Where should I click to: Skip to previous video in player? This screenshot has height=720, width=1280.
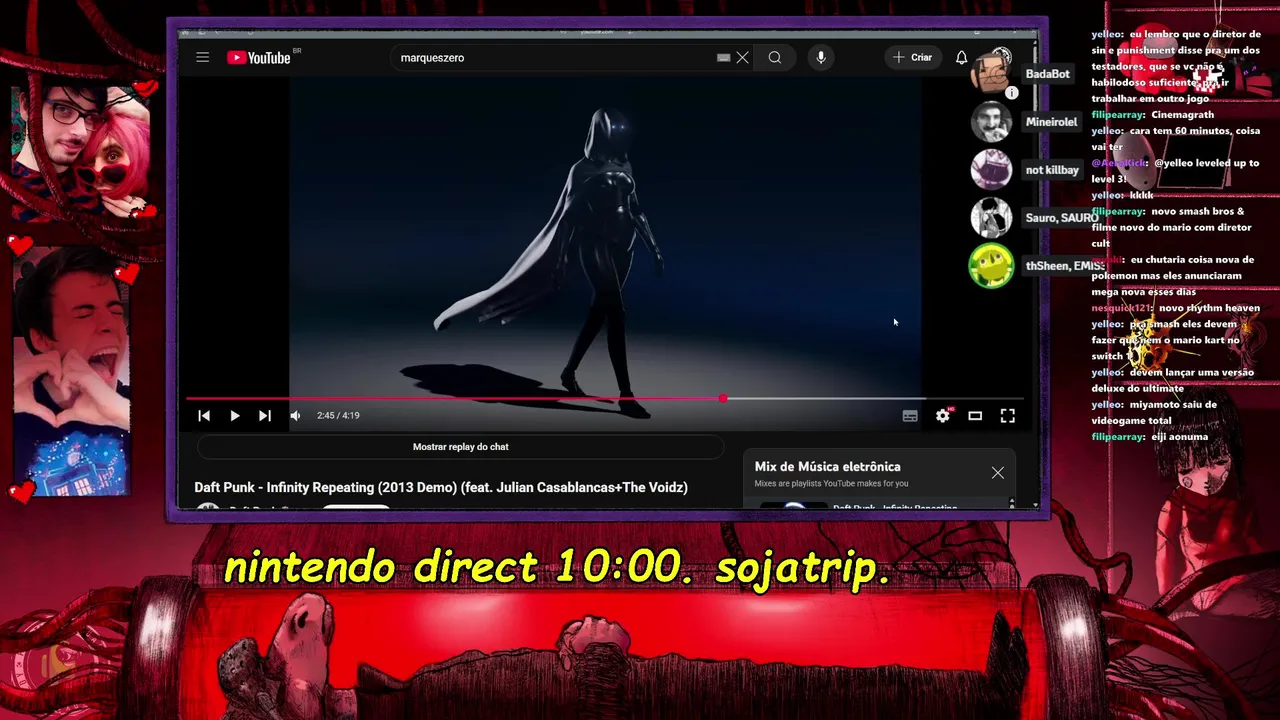(204, 416)
